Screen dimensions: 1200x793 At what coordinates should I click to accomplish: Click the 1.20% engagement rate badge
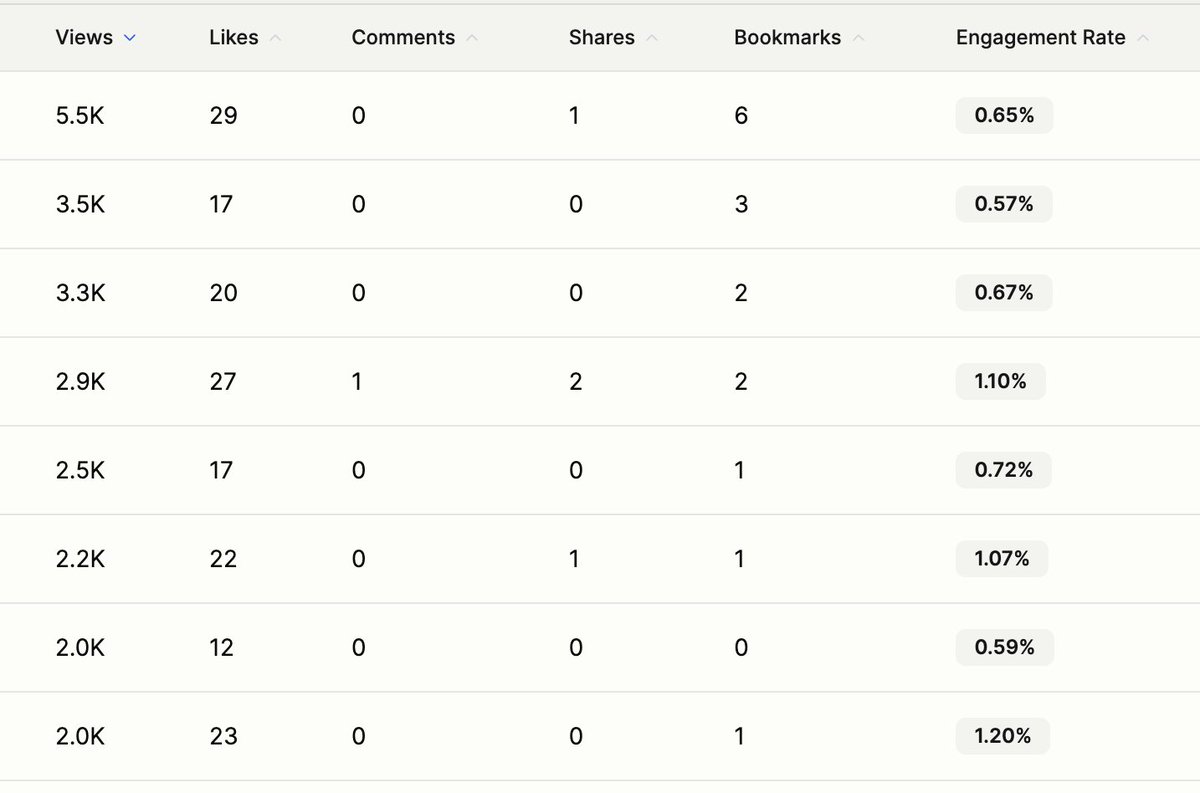tap(1003, 737)
